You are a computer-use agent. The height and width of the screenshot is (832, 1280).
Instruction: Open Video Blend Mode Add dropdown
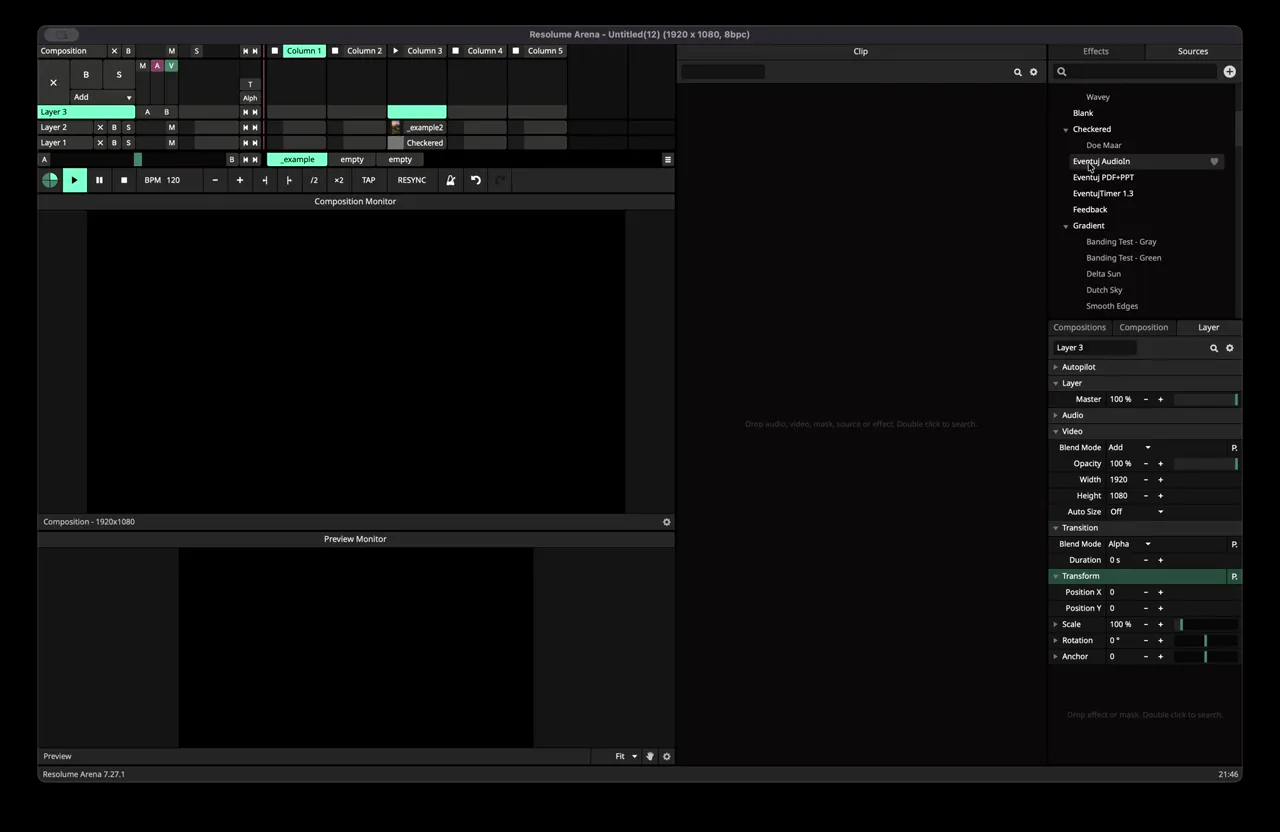[1130, 447]
